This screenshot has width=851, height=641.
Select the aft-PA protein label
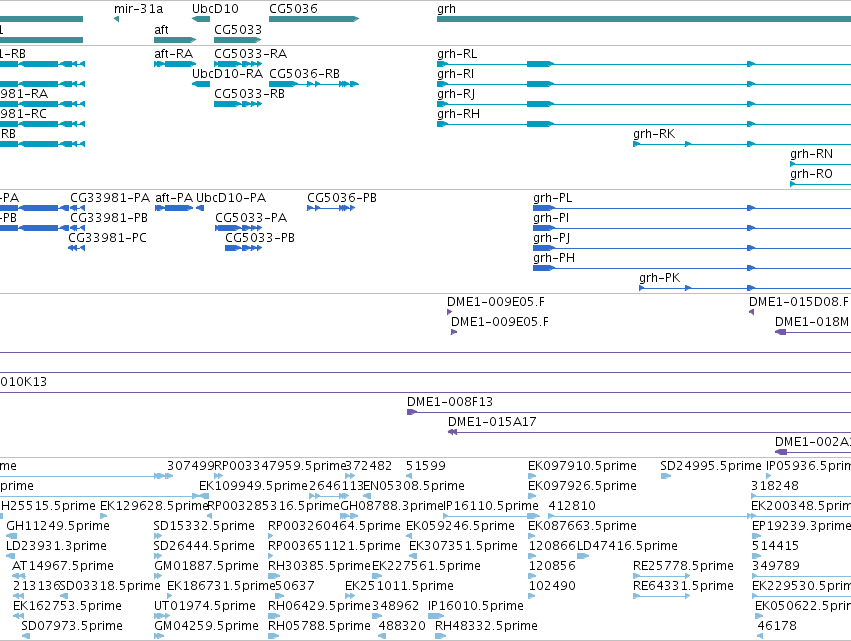pyautogui.click(x=174, y=198)
